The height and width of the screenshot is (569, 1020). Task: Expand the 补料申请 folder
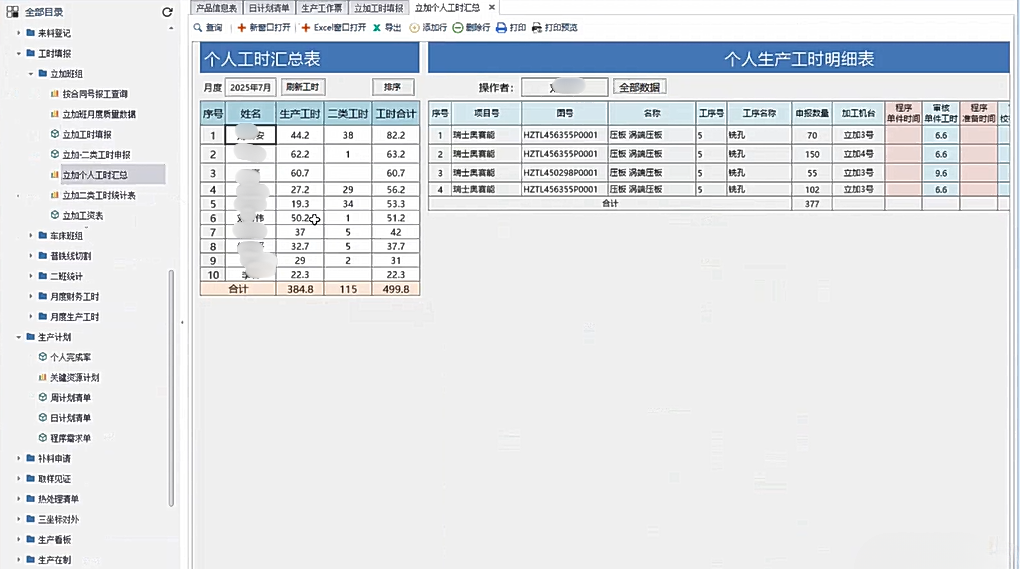(x=19, y=458)
